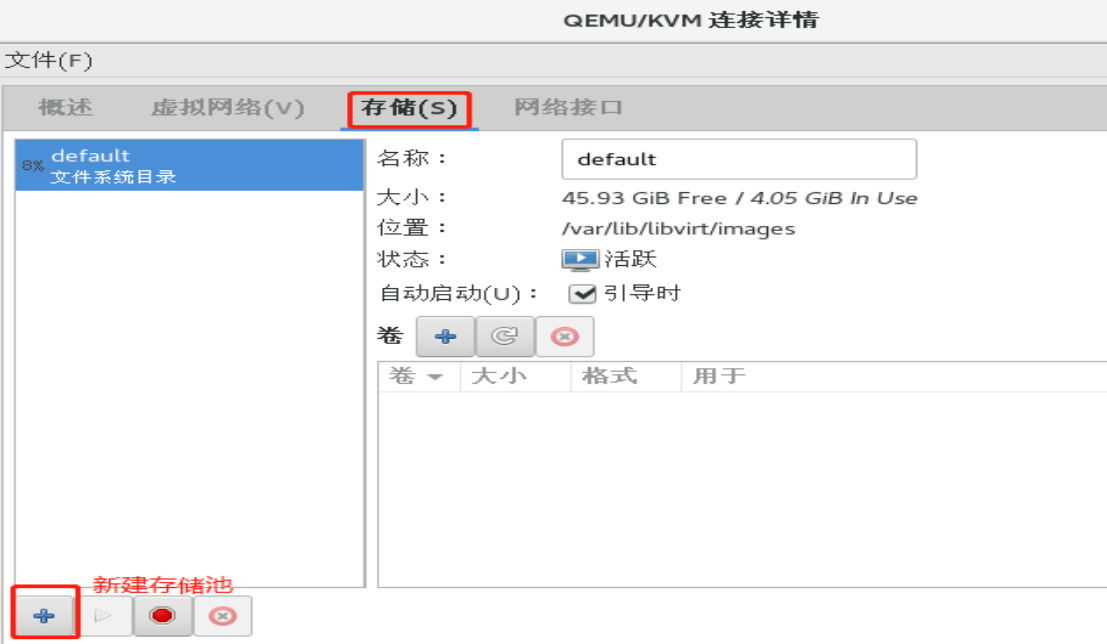Sort by the 格式 column header

click(626, 376)
